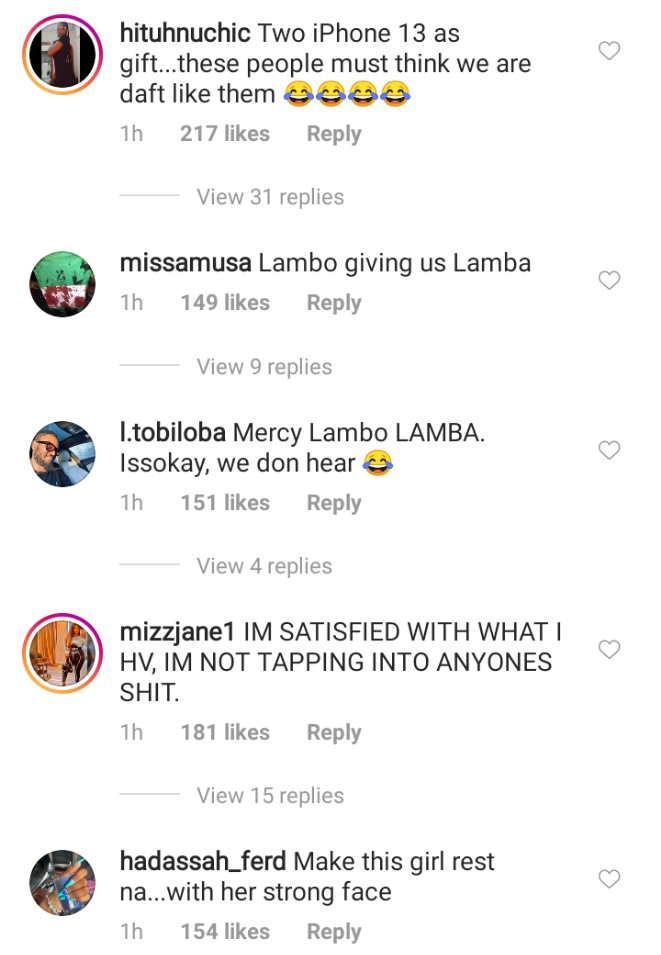The image size is (661, 955).
Task: Like l.tobiloba's Mercy Lambo comment
Action: click(x=609, y=450)
